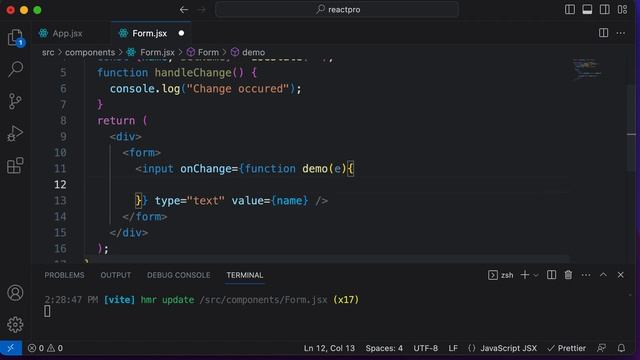
Task: Click the terminal cursor prompt
Action: 47,311
